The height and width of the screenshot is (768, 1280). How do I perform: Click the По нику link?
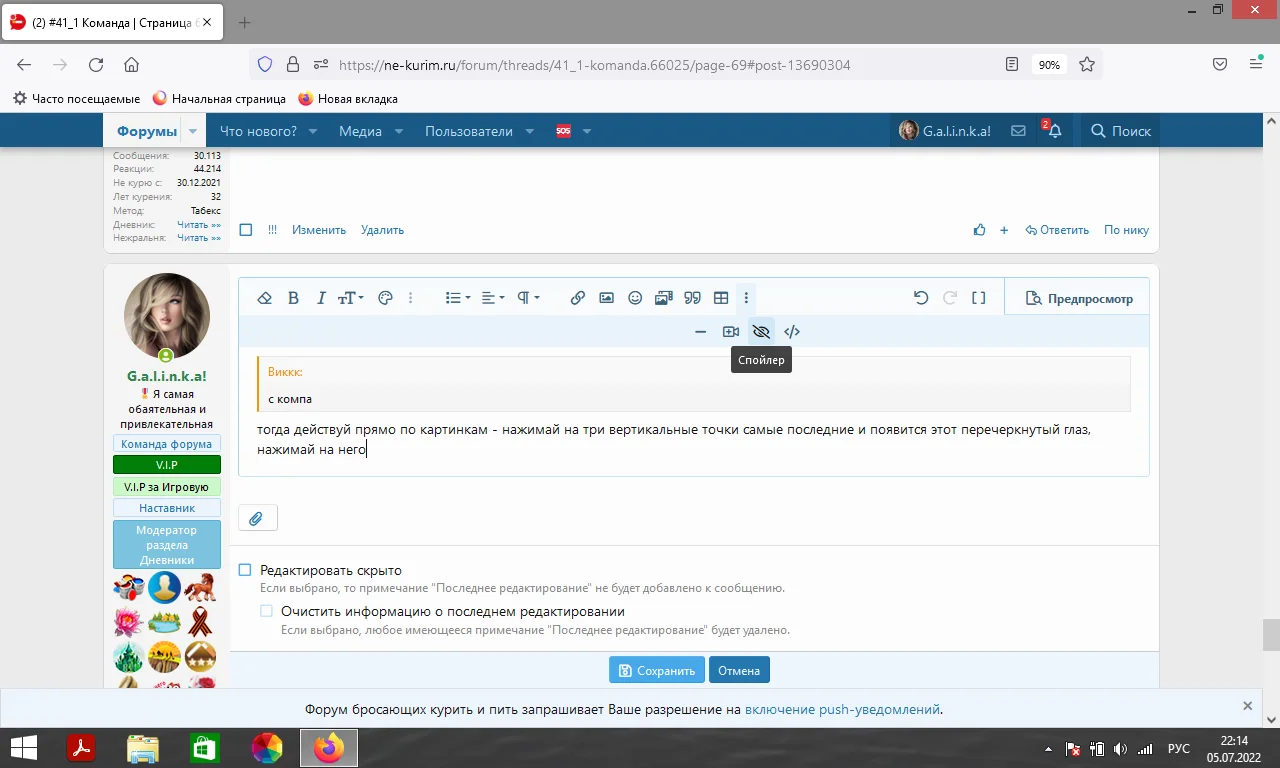coord(1126,230)
